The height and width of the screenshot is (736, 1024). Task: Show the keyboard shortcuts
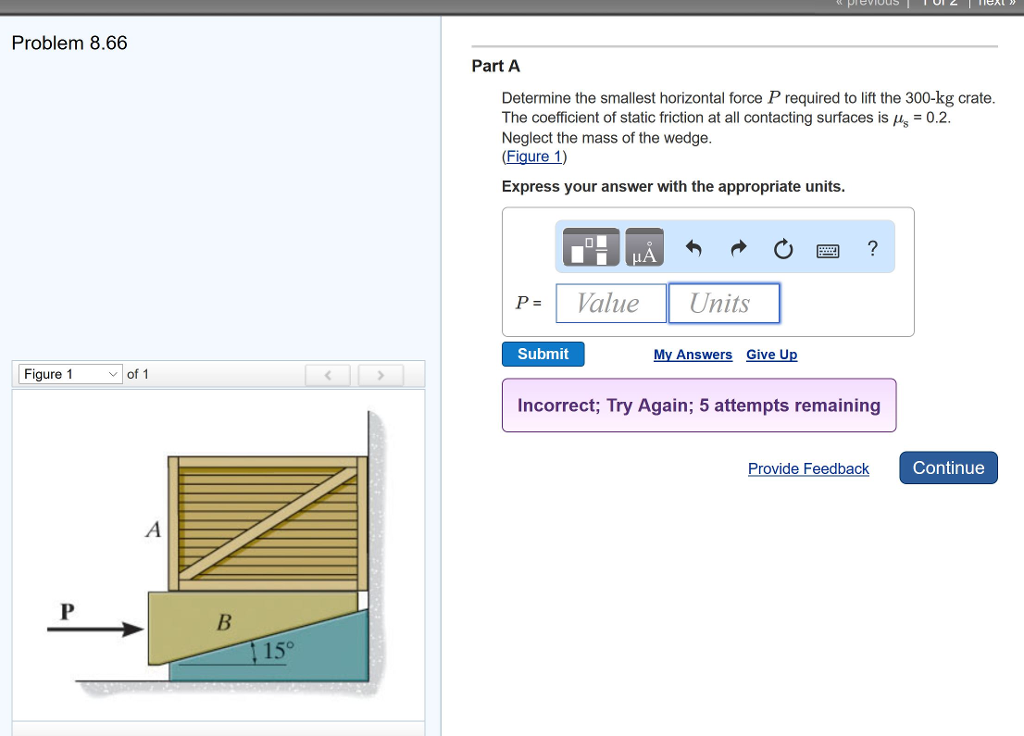tap(828, 249)
